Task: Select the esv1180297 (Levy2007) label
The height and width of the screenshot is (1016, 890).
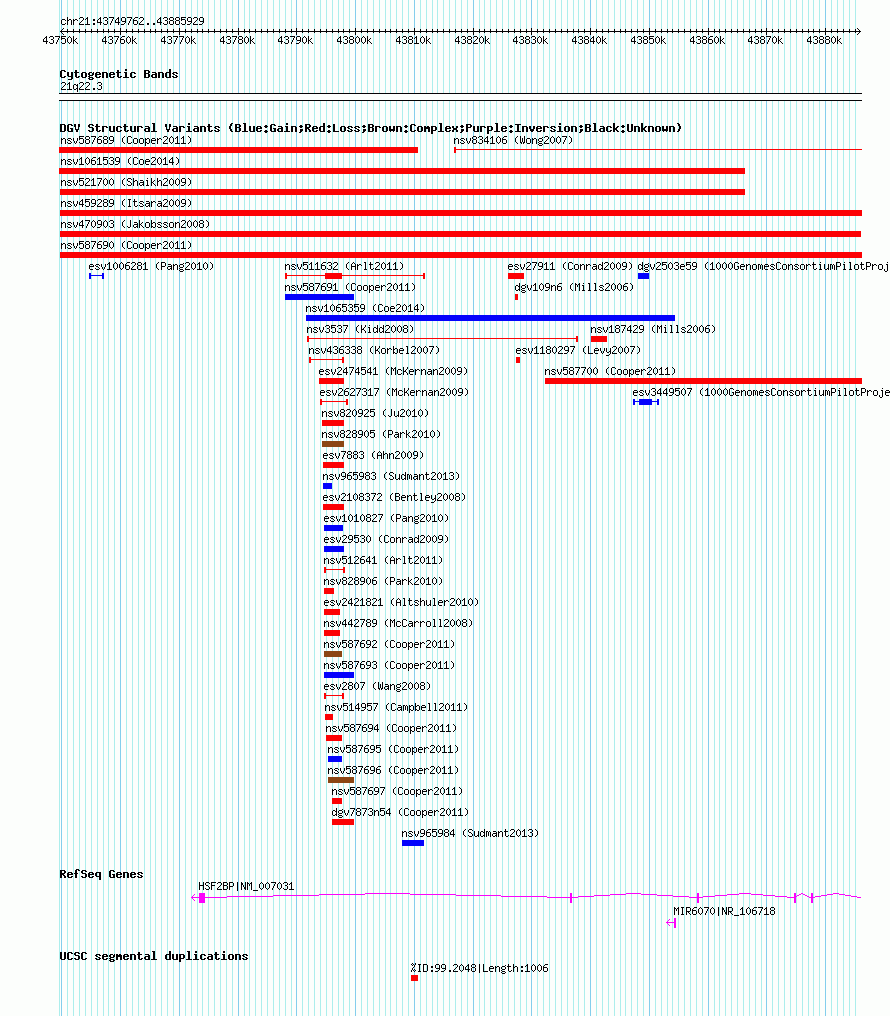Action: [578, 351]
